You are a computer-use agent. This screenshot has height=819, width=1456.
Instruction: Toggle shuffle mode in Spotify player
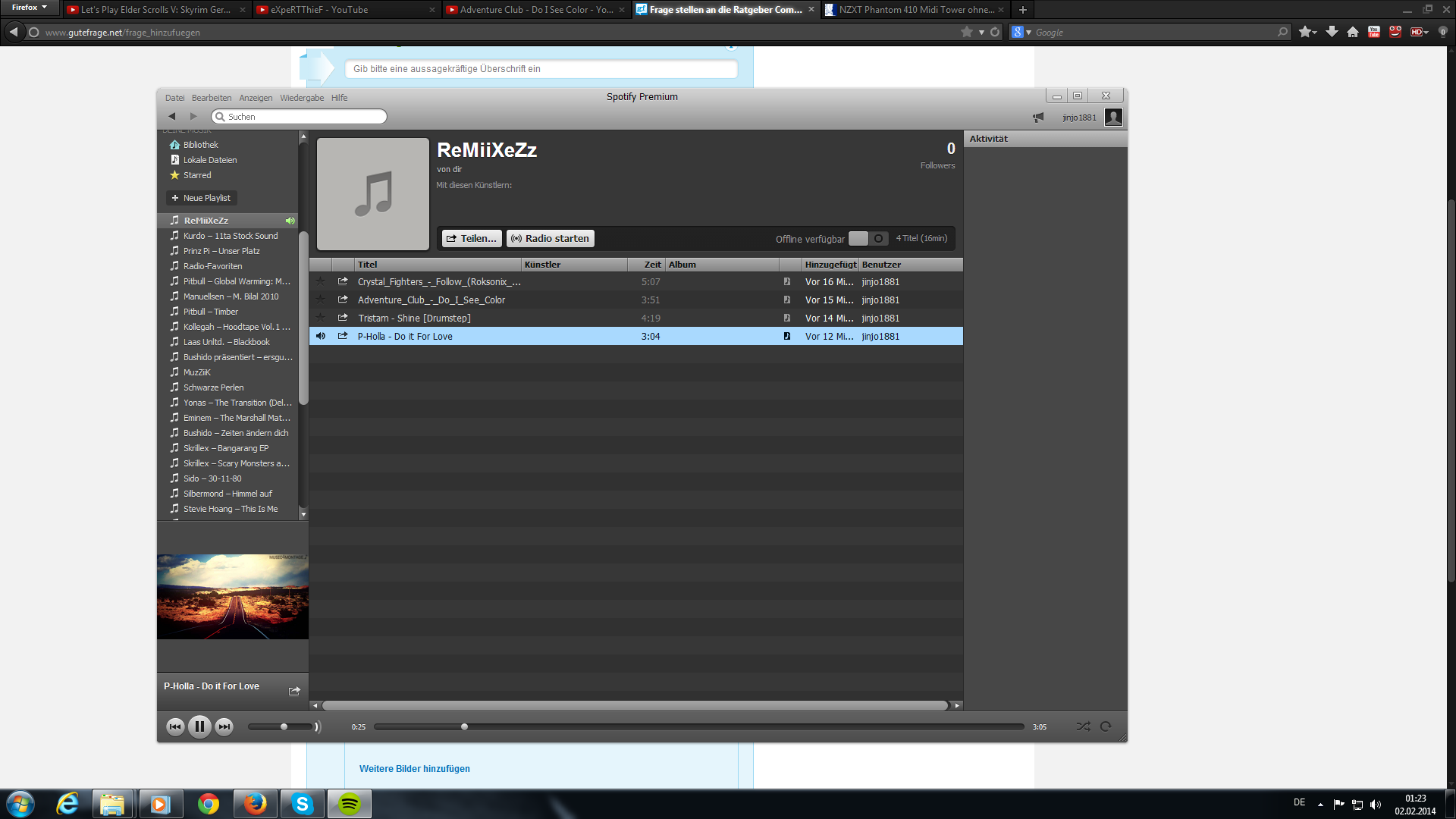1083,726
